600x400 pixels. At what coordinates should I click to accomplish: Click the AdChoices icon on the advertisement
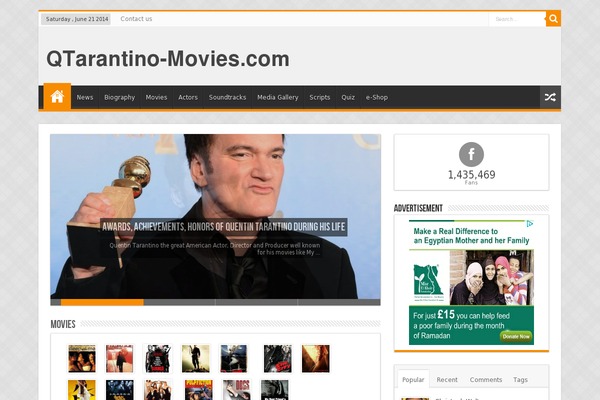pos(530,224)
